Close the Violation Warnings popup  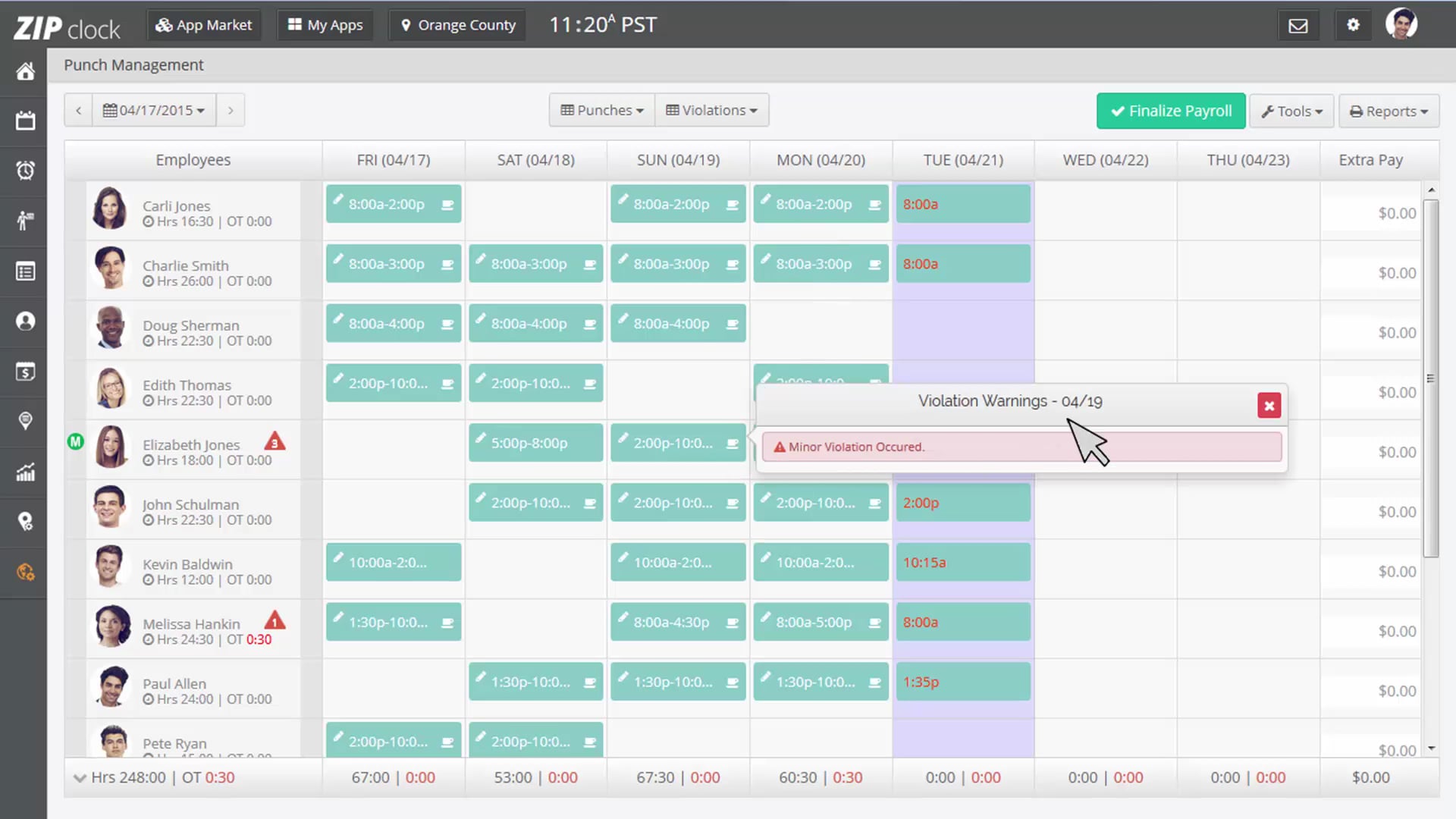[x=1269, y=405]
